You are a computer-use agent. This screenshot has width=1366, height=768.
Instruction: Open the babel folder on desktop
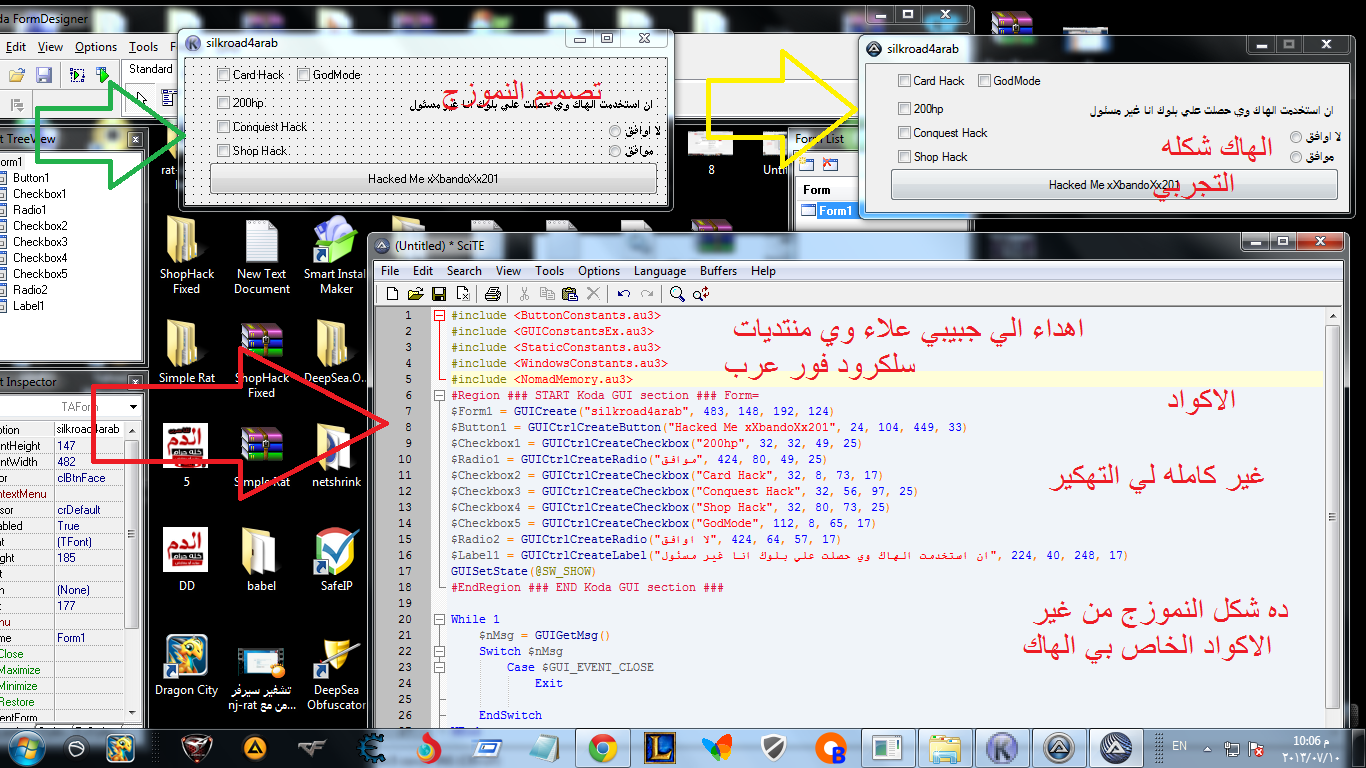point(261,560)
